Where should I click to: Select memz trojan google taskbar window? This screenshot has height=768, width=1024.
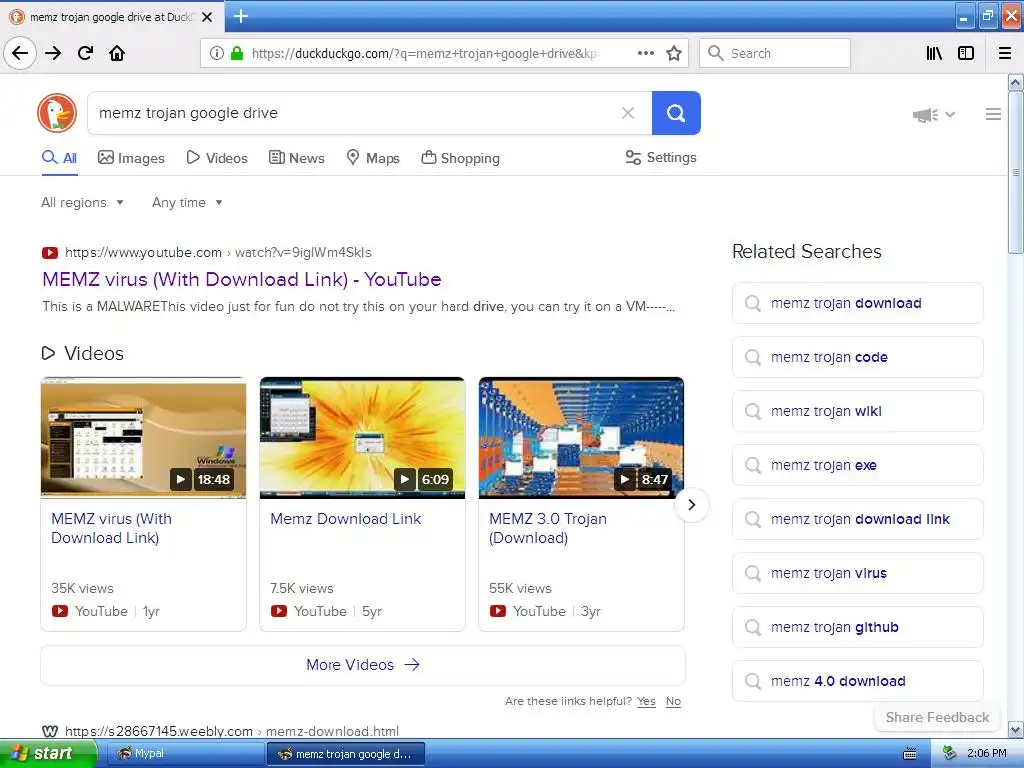[x=346, y=754]
